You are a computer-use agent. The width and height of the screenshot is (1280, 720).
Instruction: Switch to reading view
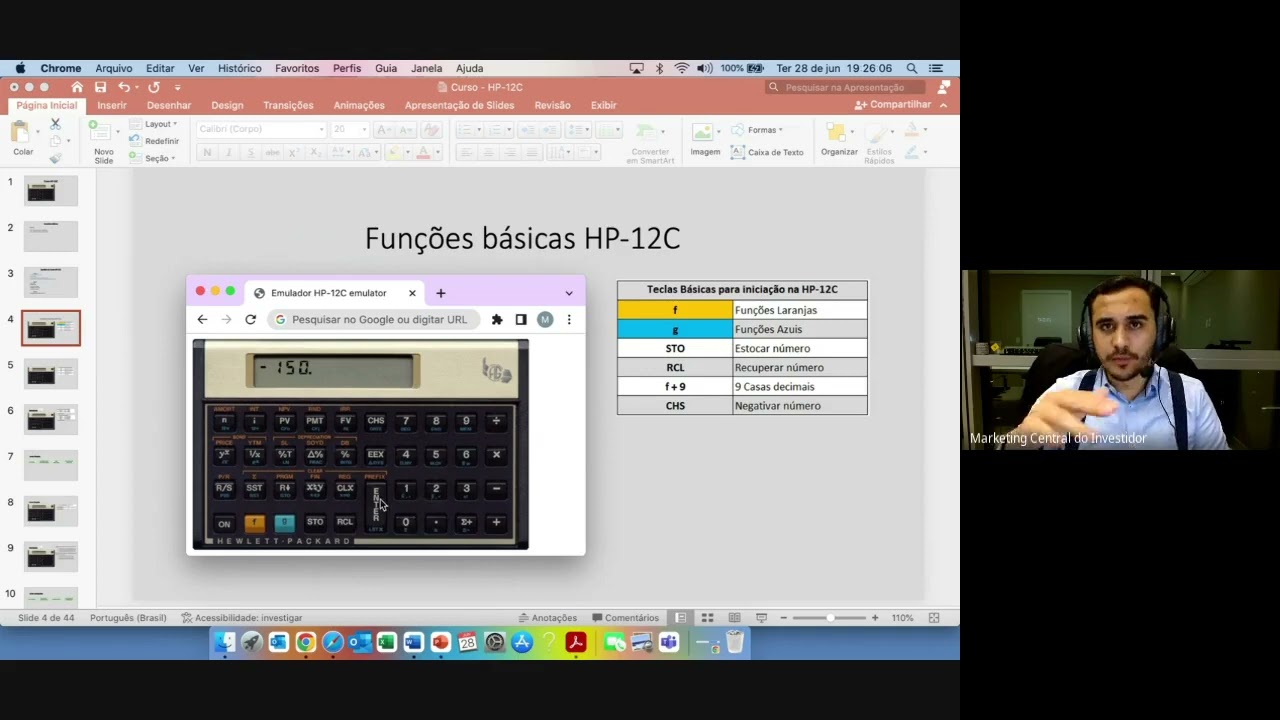tap(734, 618)
